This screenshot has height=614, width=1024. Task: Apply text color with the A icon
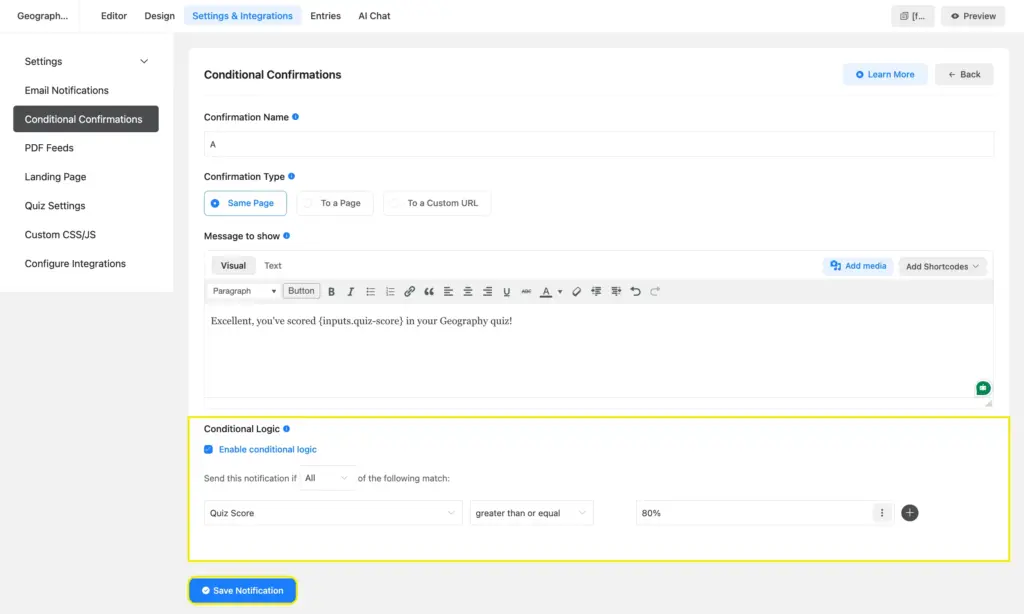[x=546, y=291]
